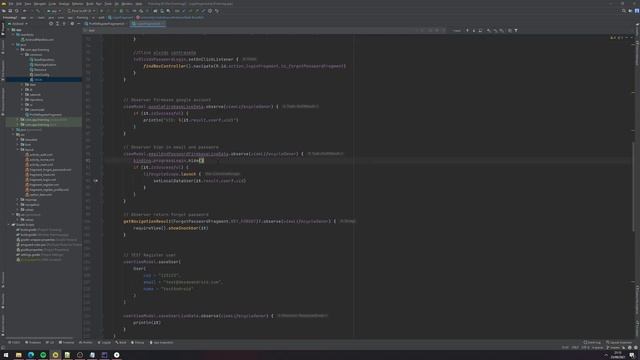Toggle Words option in find bar
640x360 pixels.
[437, 31]
